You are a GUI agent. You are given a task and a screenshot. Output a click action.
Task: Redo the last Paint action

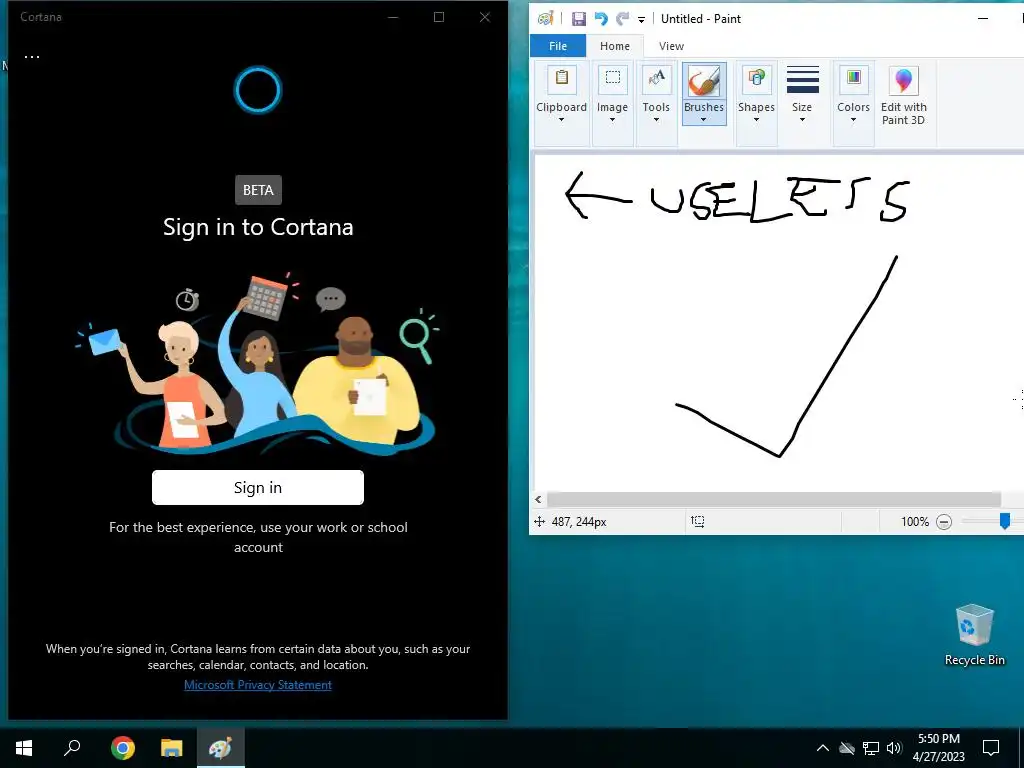622,19
